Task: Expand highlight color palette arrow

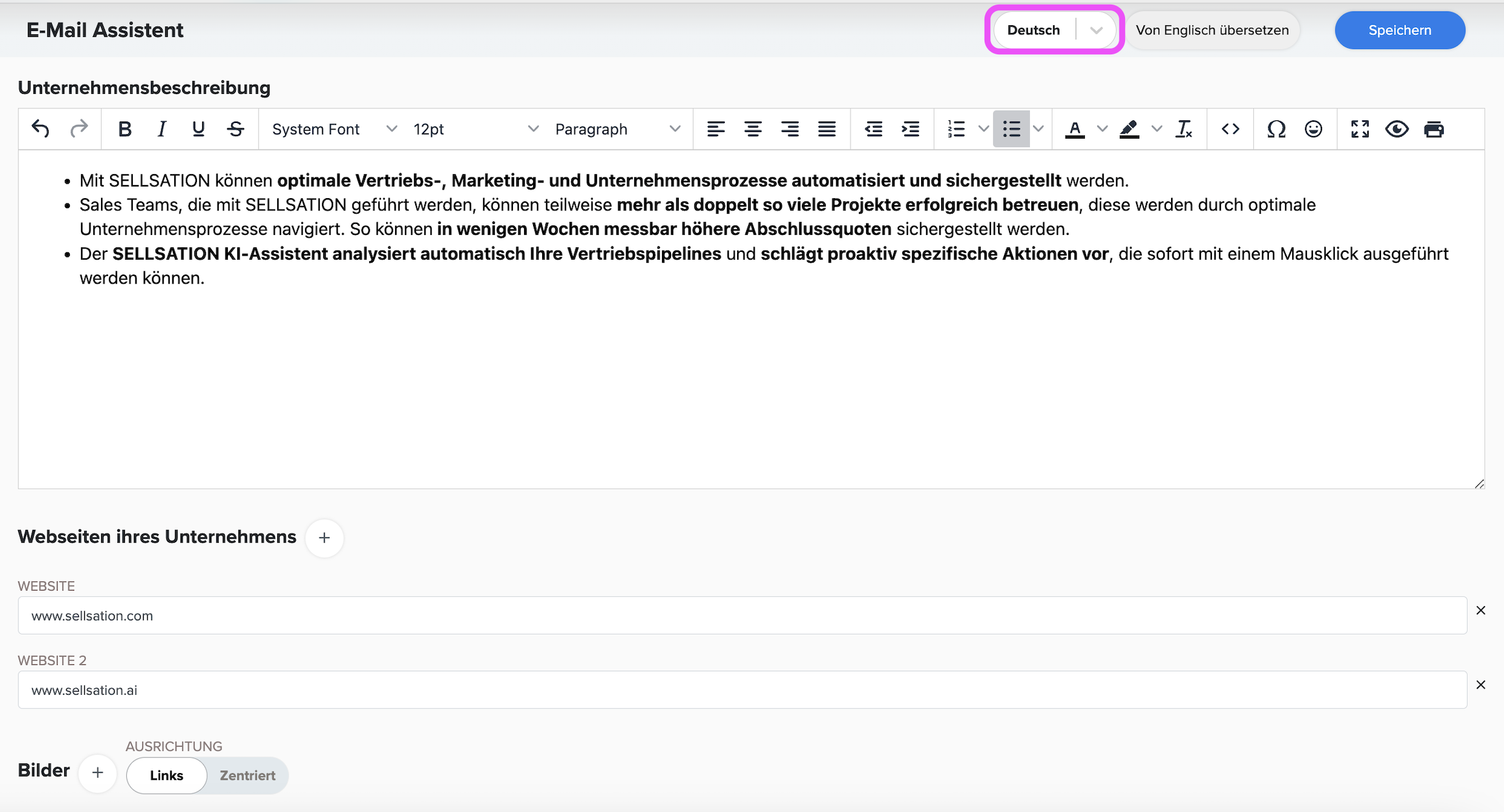Action: click(x=1157, y=129)
